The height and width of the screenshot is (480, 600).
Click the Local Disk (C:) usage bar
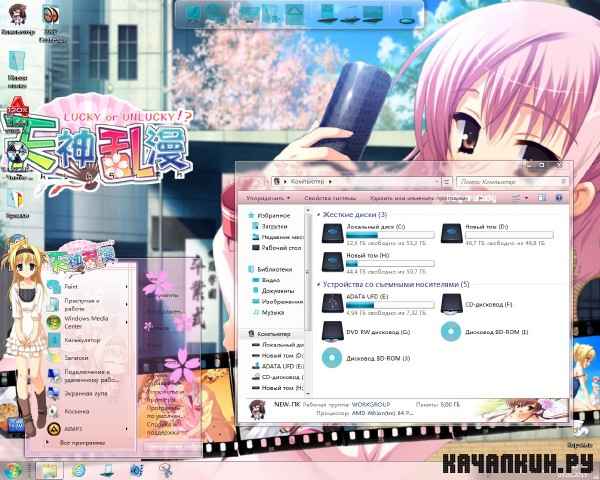pos(390,235)
